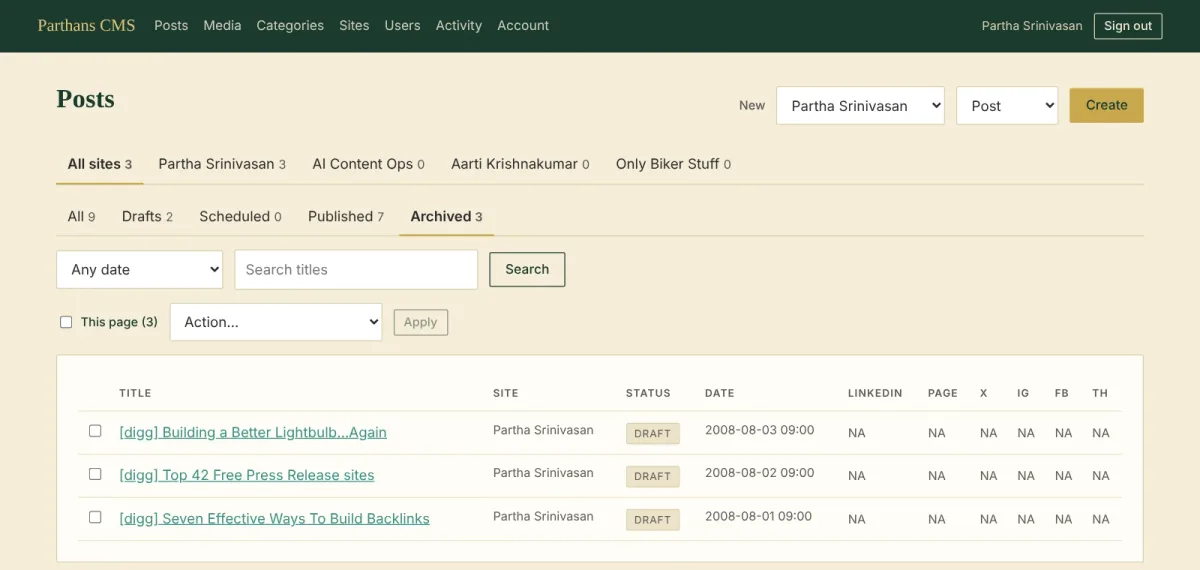
Task: Click the STATUS column header
Action: pos(648,393)
